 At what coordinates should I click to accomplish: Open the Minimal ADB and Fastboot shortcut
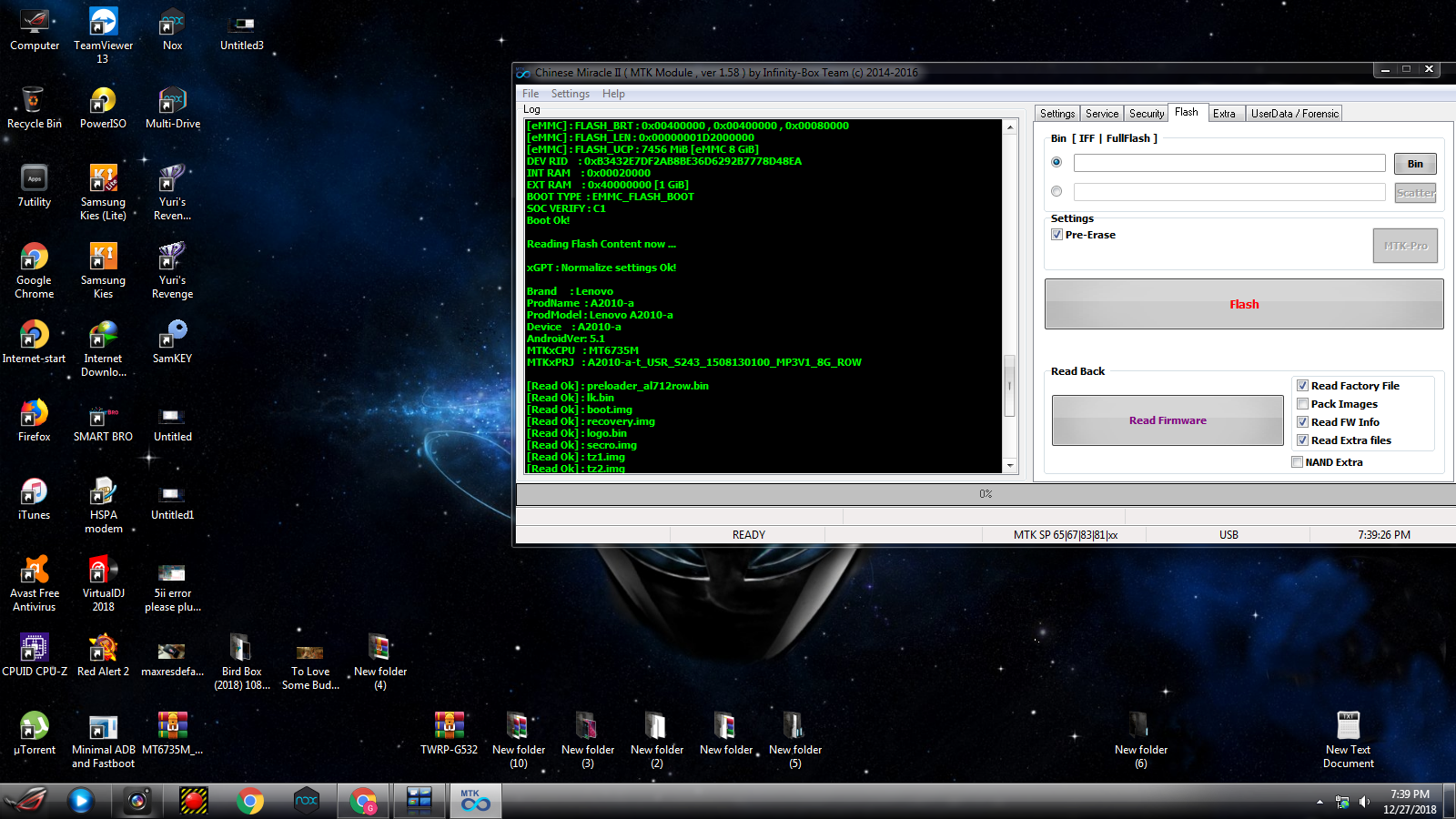click(x=103, y=728)
